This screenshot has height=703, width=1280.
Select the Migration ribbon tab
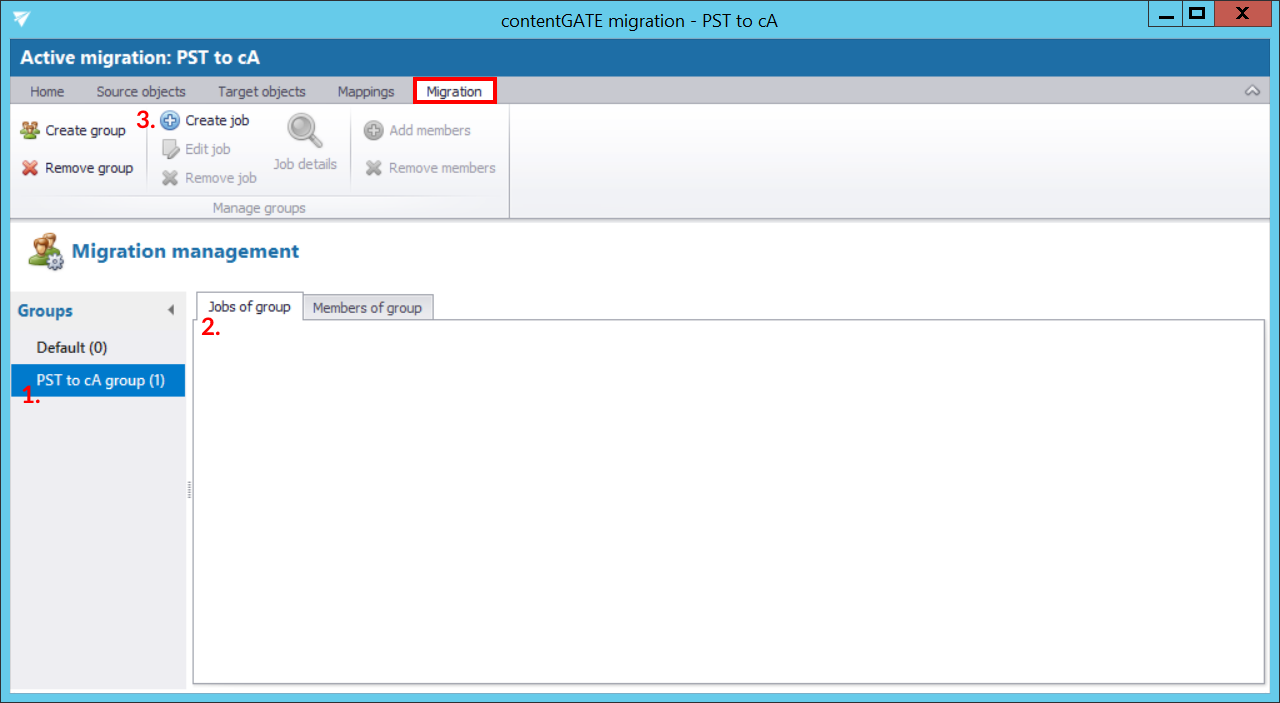[x=454, y=91]
